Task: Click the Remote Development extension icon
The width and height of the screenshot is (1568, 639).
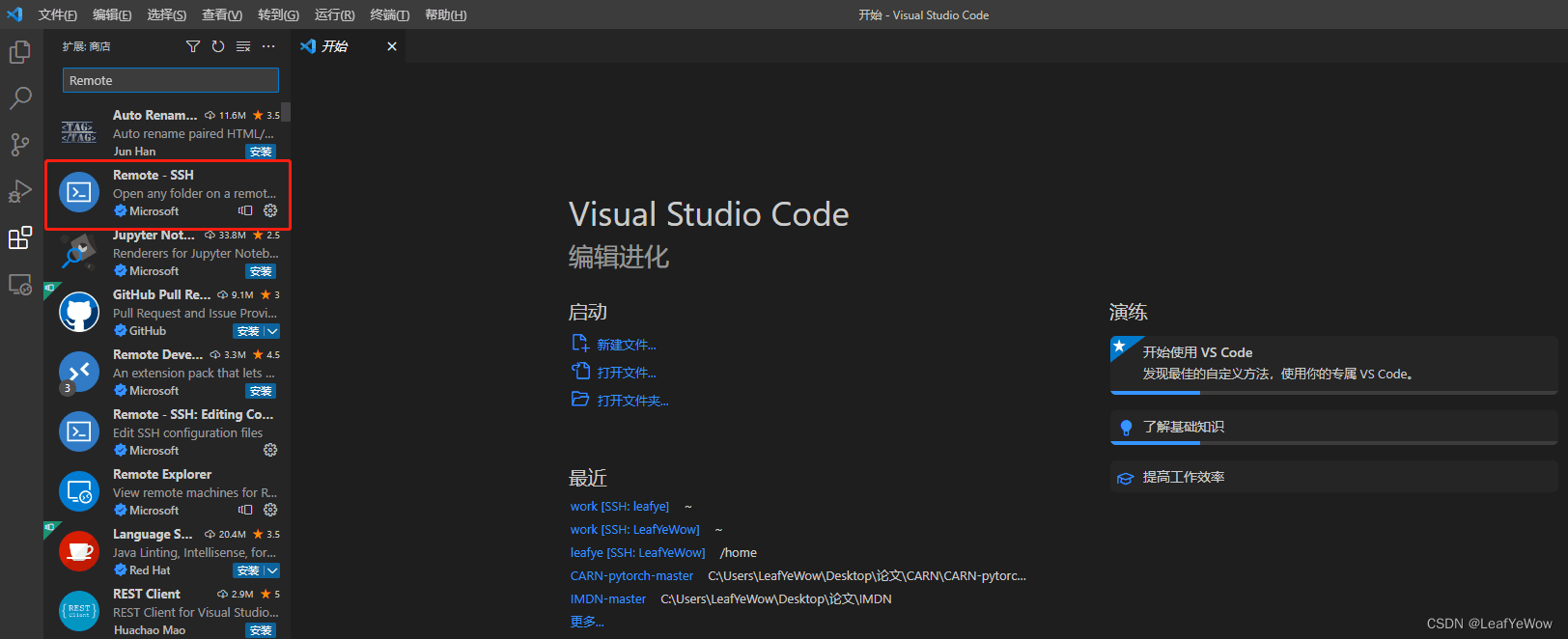Action: tap(79, 372)
